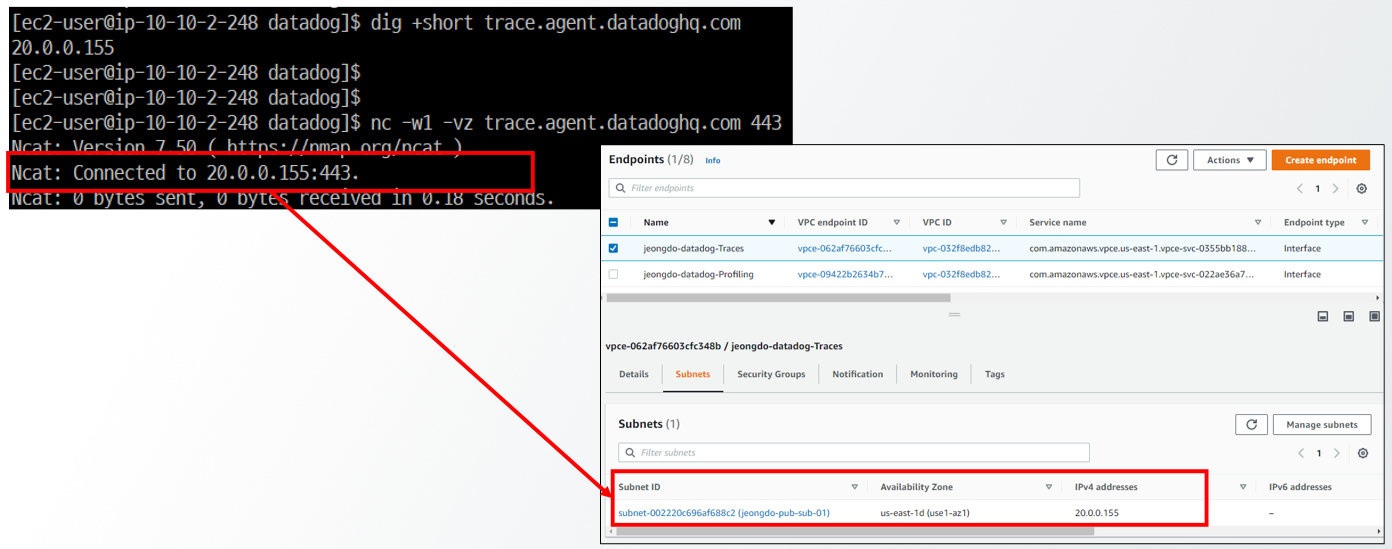Sort by Endpoint type column
The height and width of the screenshot is (549, 1392).
(1366, 222)
